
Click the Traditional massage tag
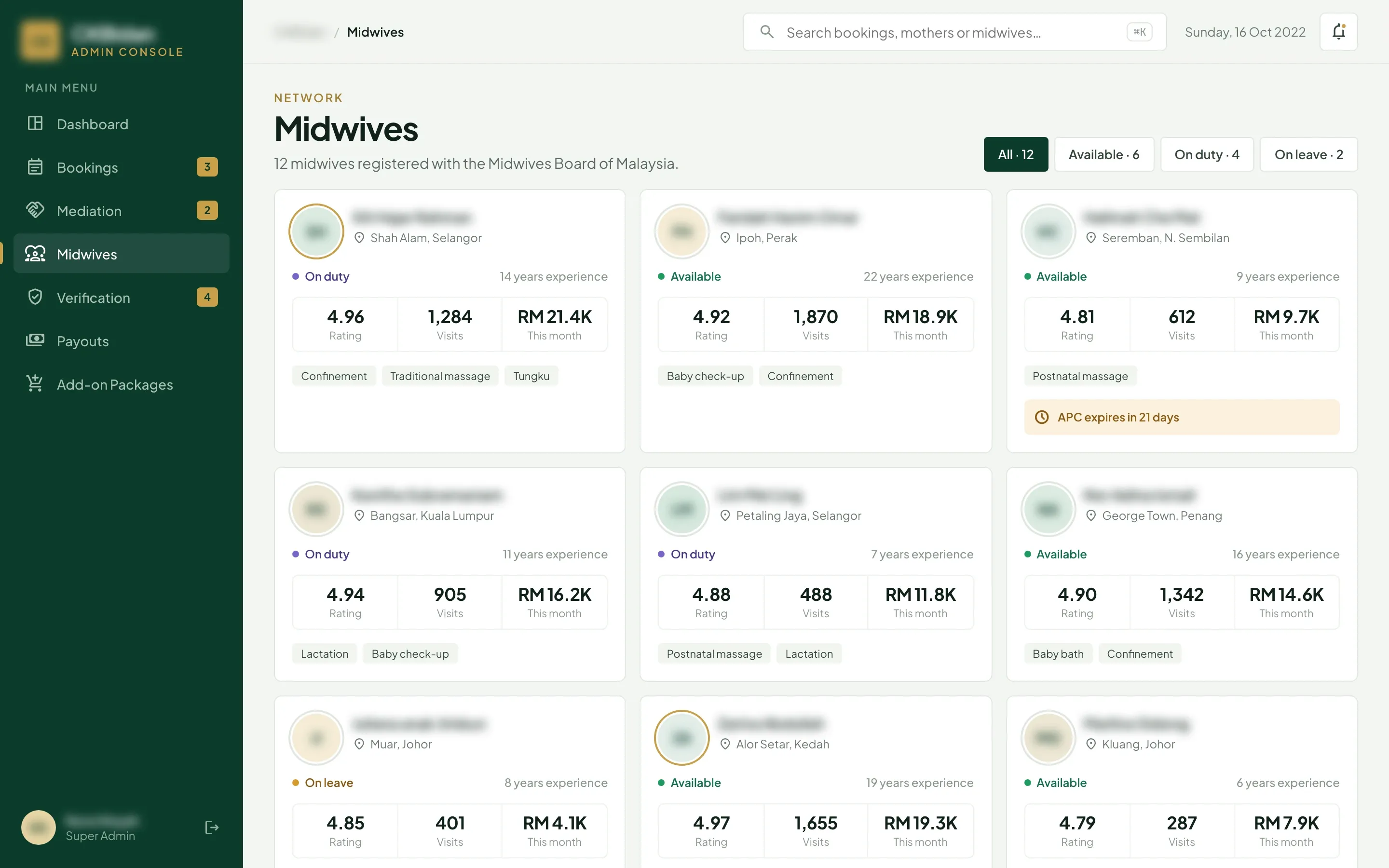pyautogui.click(x=440, y=376)
